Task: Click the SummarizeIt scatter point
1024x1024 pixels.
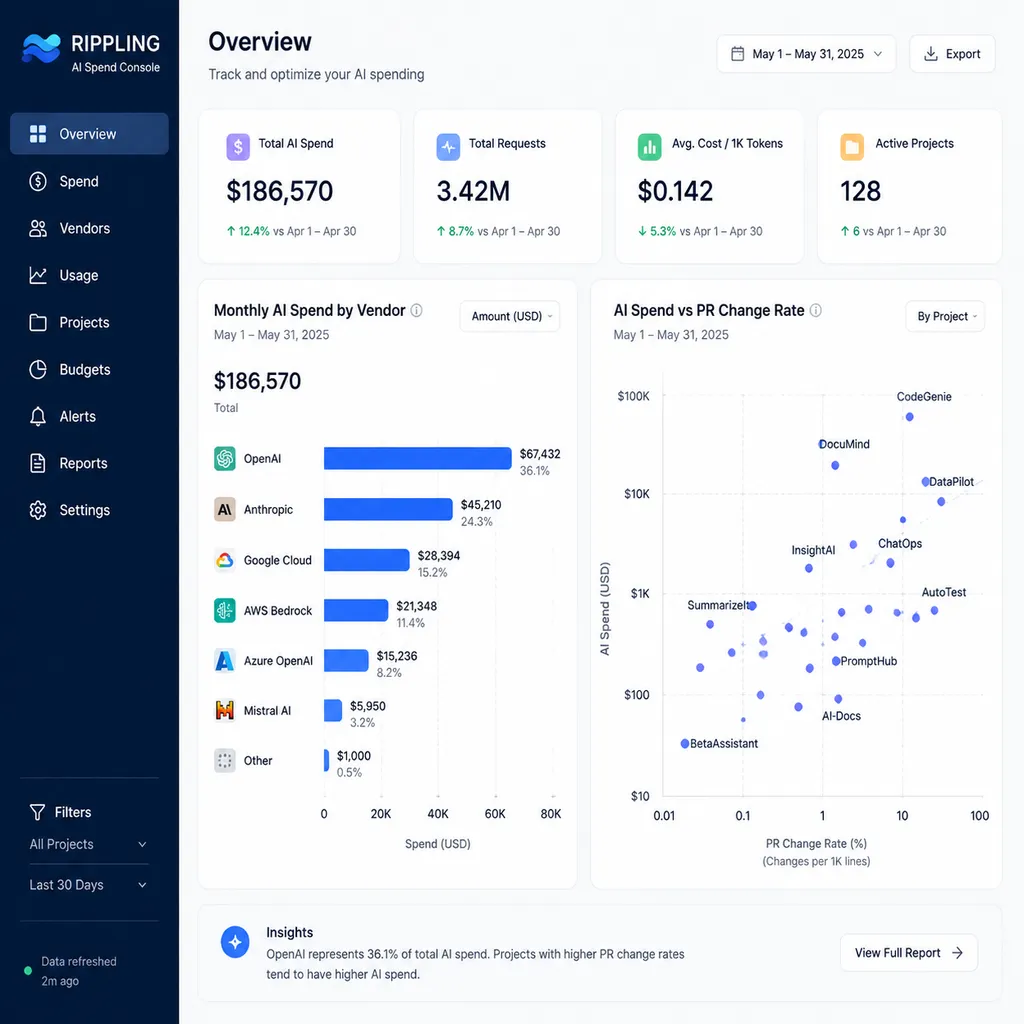Action: (x=752, y=605)
